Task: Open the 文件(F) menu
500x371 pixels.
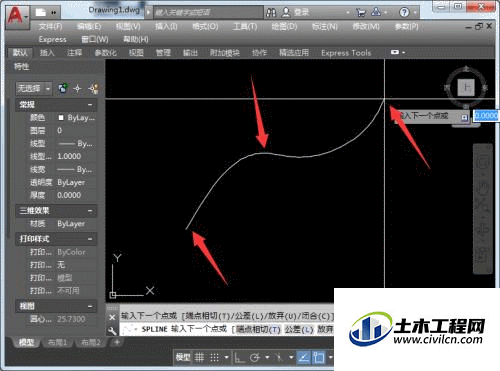Action: 51,26
